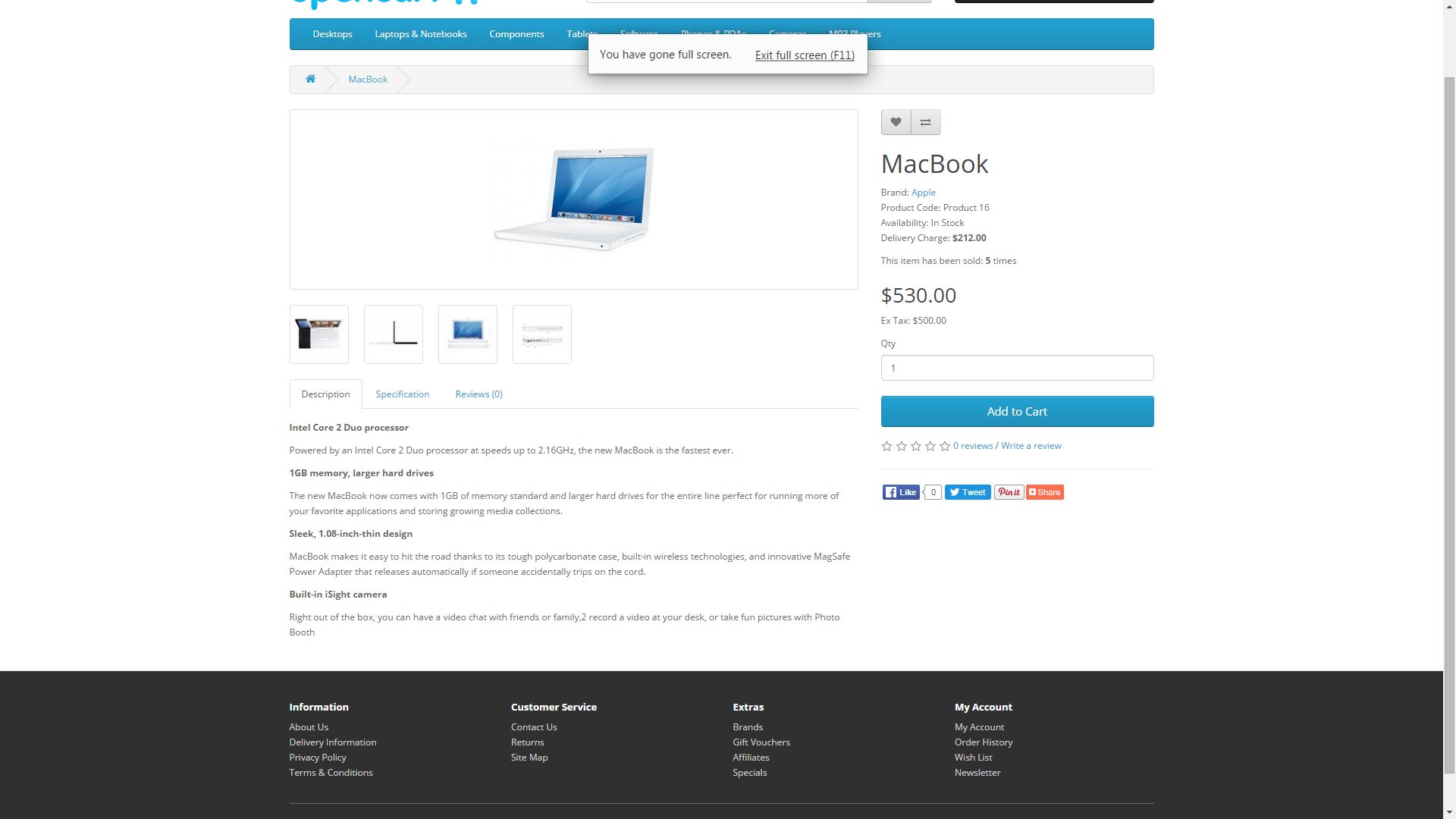1456x819 pixels.
Task: Open the Components menu
Action: coord(516,34)
